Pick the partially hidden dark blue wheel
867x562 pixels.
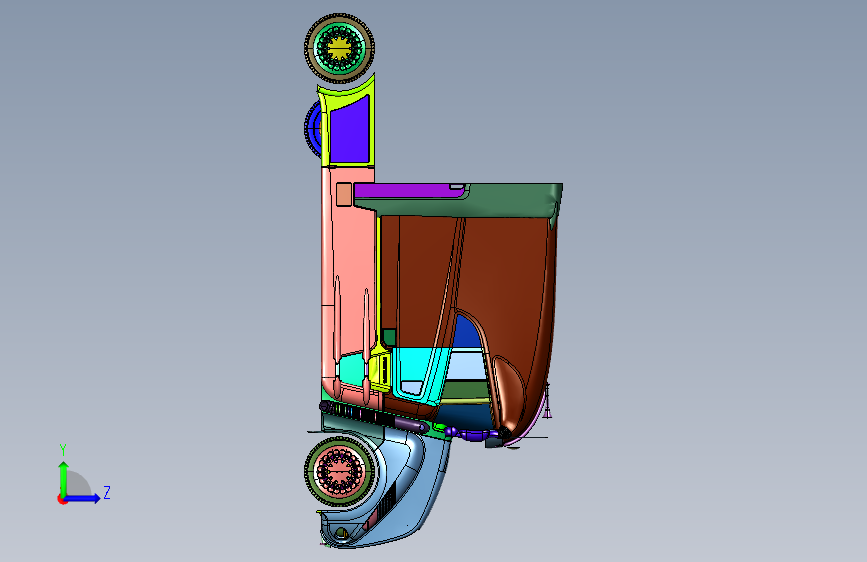pos(313,128)
